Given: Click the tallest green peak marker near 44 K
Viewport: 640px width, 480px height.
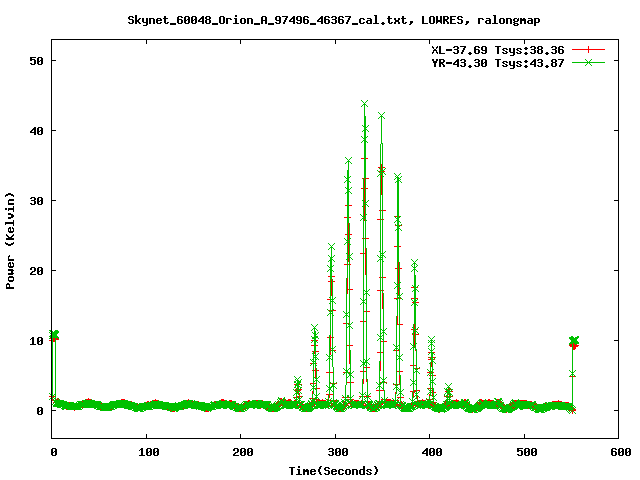Looking at the screenshot, I should [x=364, y=104].
